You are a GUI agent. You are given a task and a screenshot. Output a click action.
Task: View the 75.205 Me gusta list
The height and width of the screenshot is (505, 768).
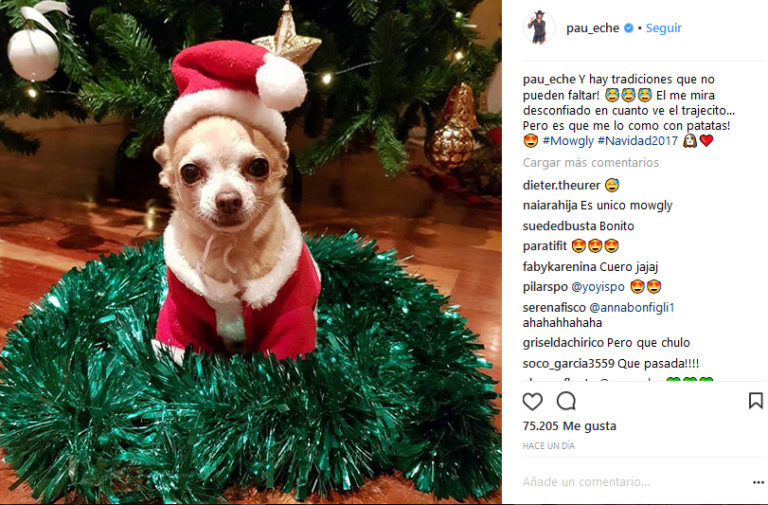(569, 426)
